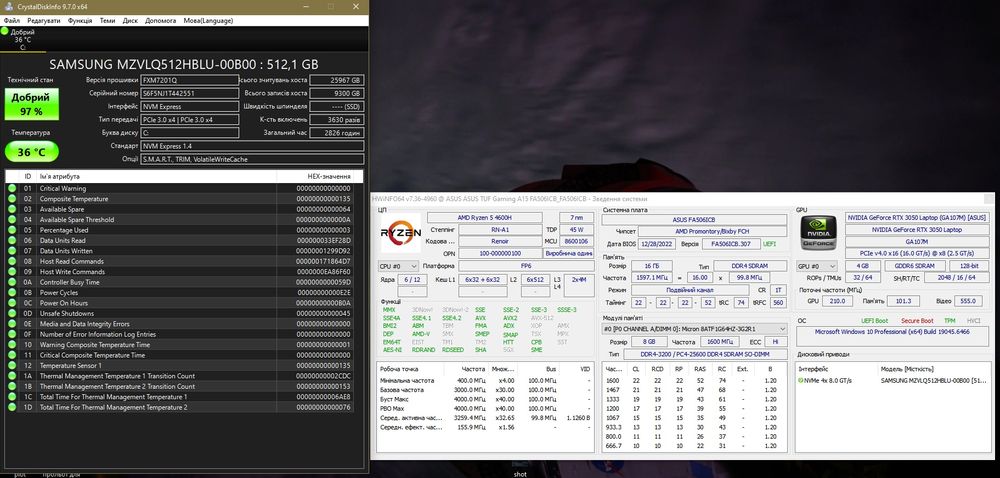The image size is (1000, 478).
Task: Click green status dot of Available Spare Threshold row
Action: [x=11, y=220]
